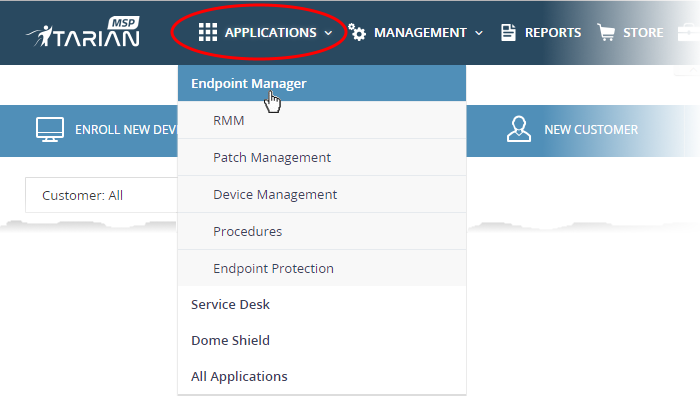Click the New Customer person icon
The width and height of the screenshot is (700, 398).
519,129
